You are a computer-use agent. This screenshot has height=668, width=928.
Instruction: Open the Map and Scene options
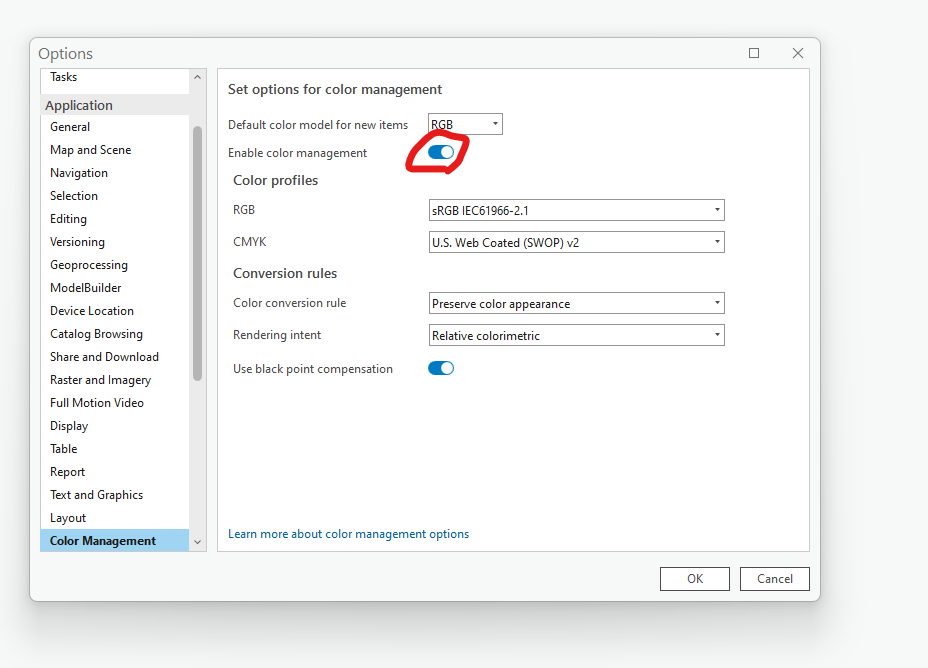point(90,150)
